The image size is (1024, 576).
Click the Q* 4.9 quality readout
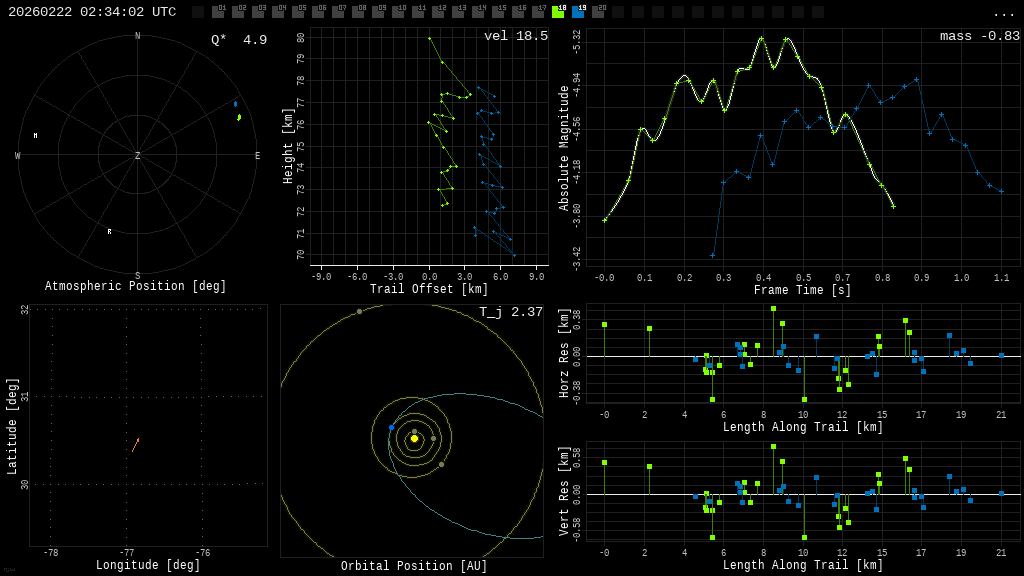coord(238,40)
